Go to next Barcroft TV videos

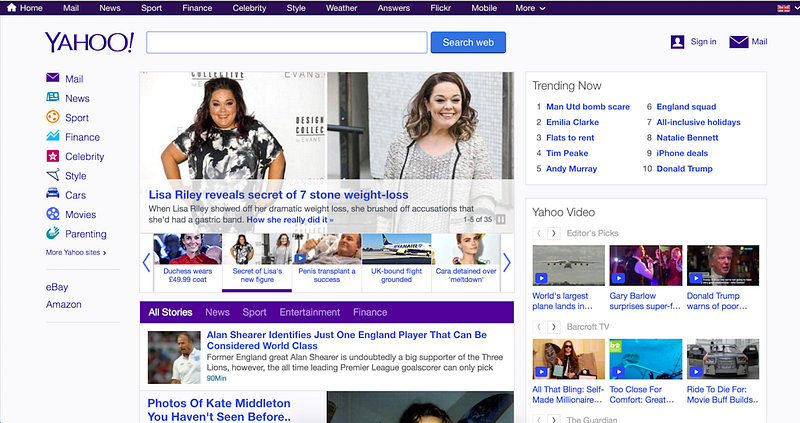click(554, 327)
